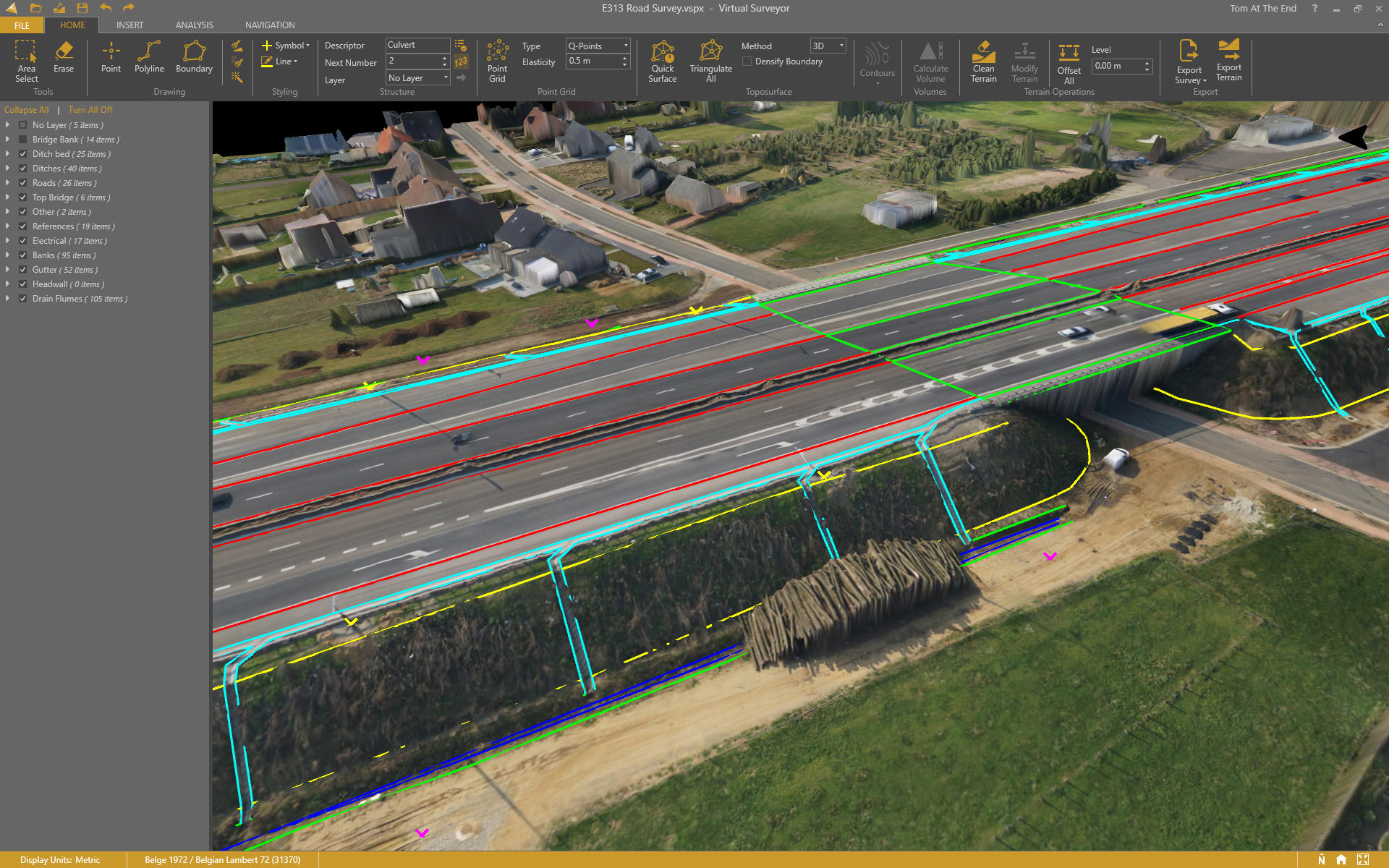
Task: Open the Symbol dropdown
Action: coord(307,45)
